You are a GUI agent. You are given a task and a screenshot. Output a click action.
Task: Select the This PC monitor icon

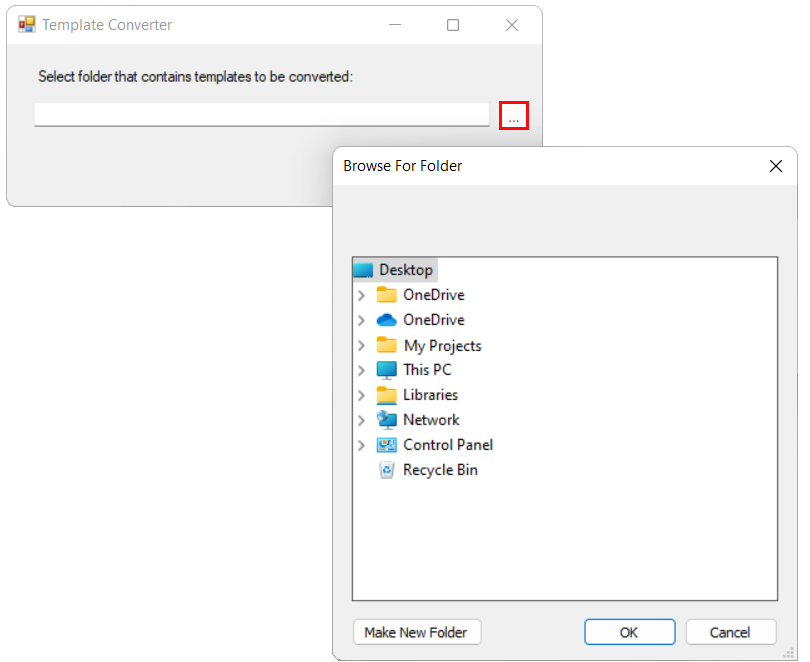386,370
